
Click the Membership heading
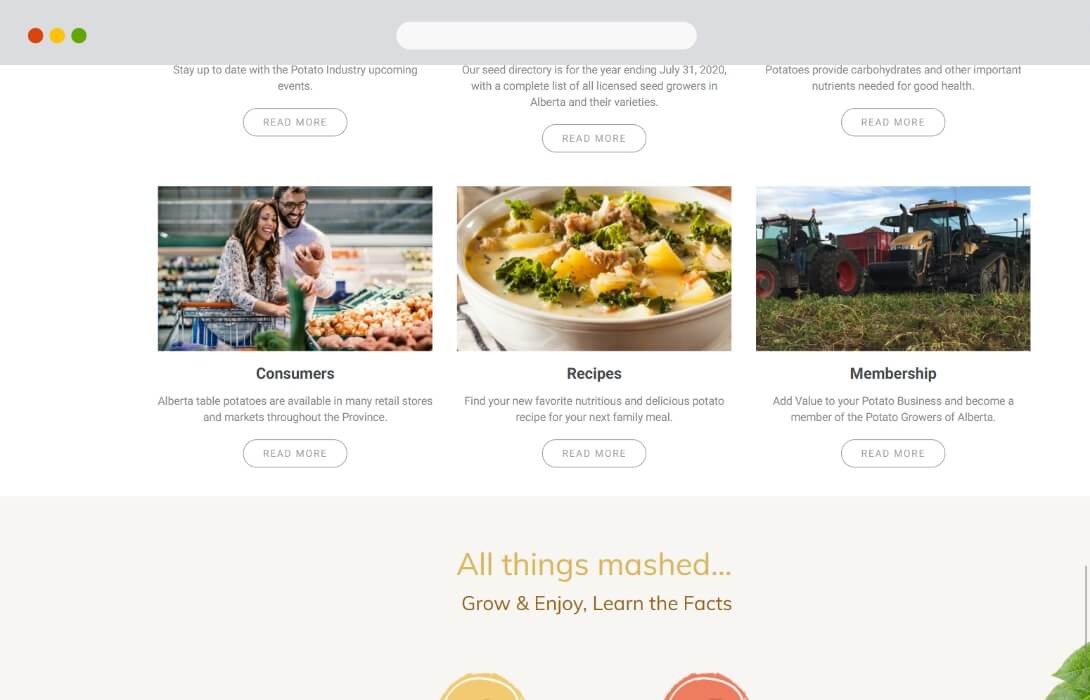[893, 373]
